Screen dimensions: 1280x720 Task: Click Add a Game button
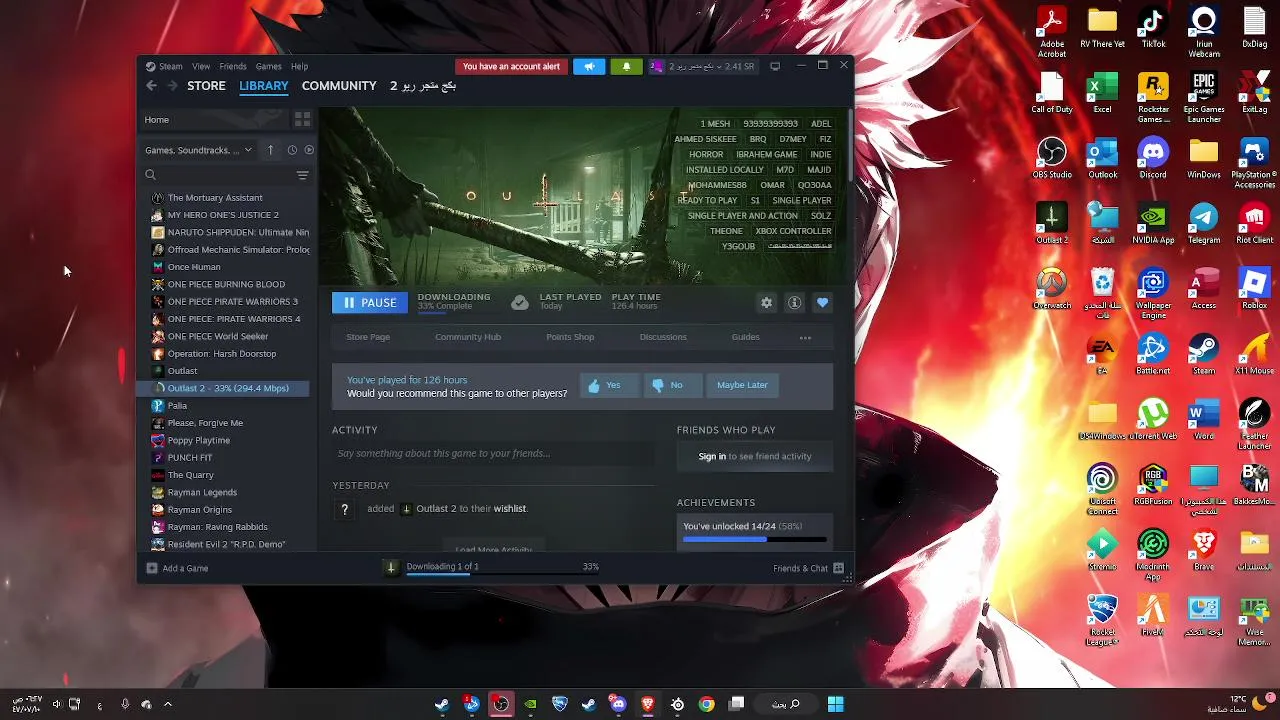tap(177, 568)
